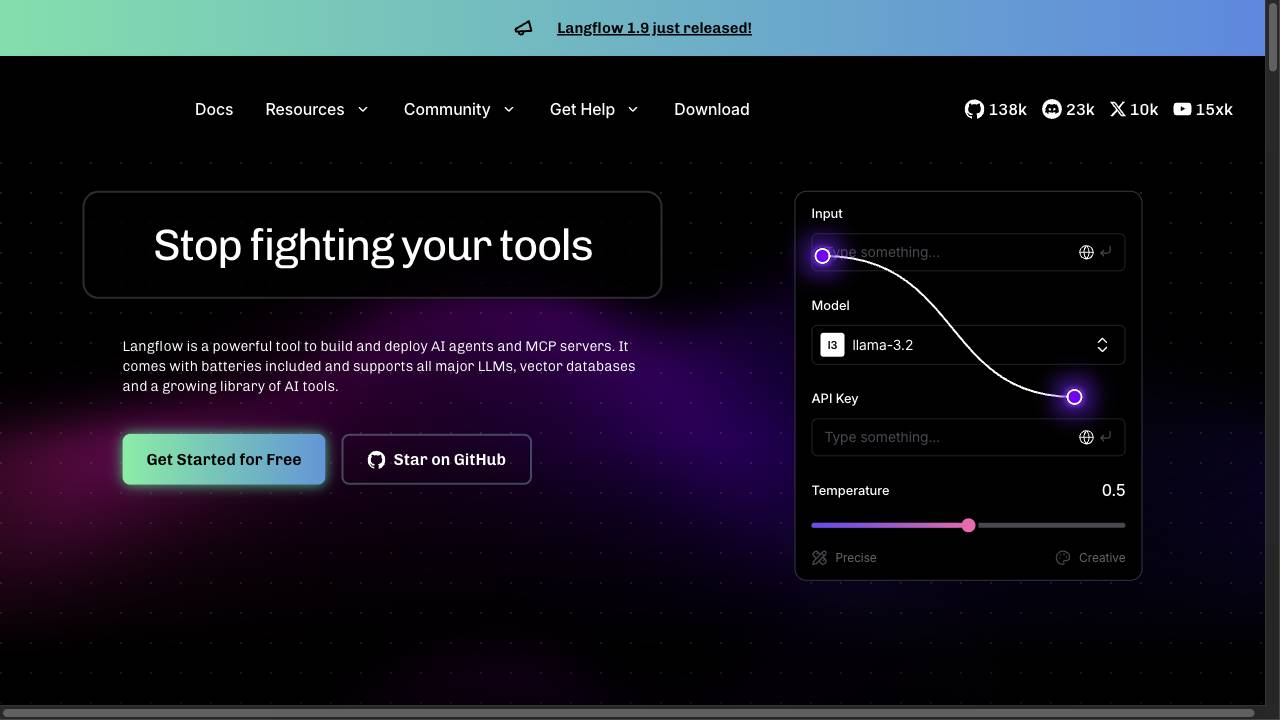Image resolution: width=1280 pixels, height=720 pixels.
Task: Click the enter-arrow icon in the API Key field
Action: click(1105, 437)
